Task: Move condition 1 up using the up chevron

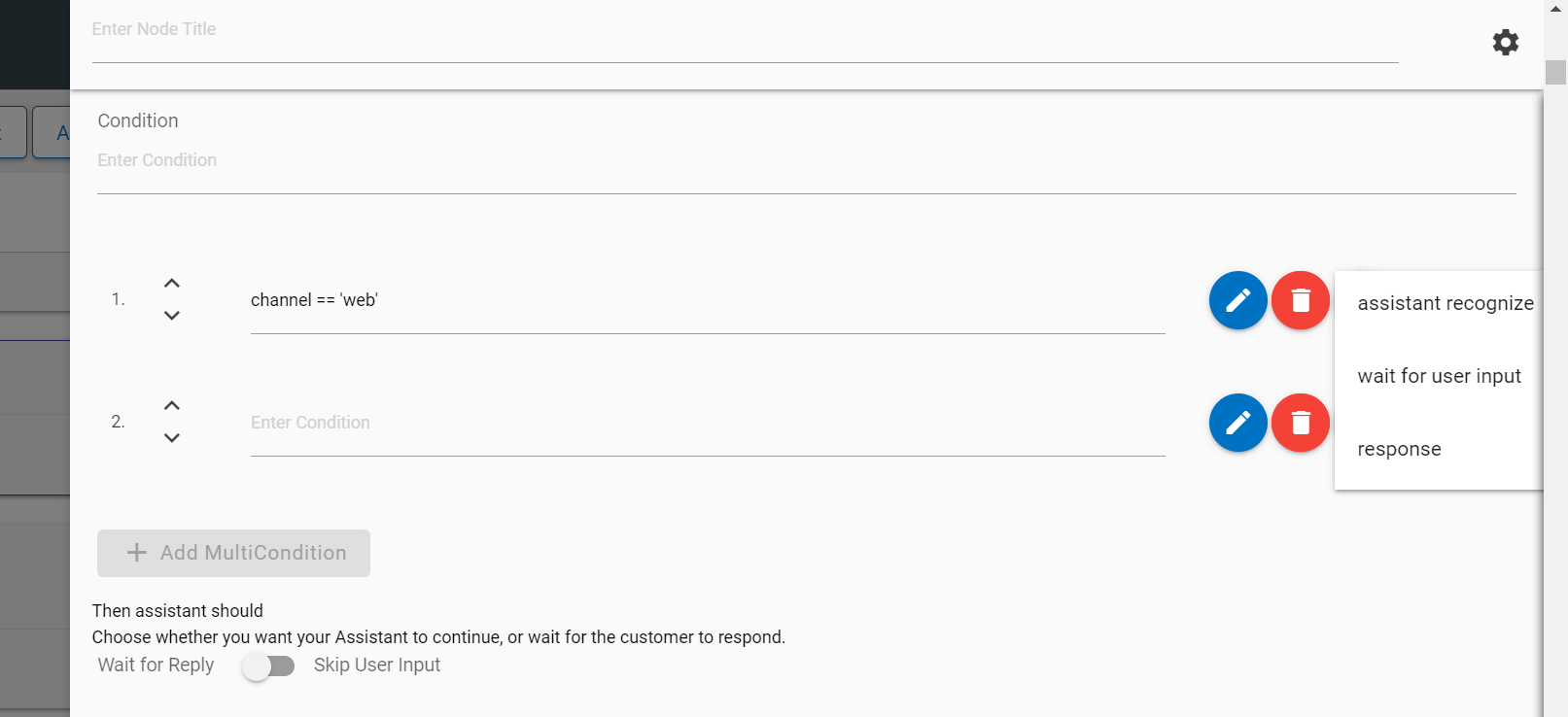Action: (x=172, y=282)
